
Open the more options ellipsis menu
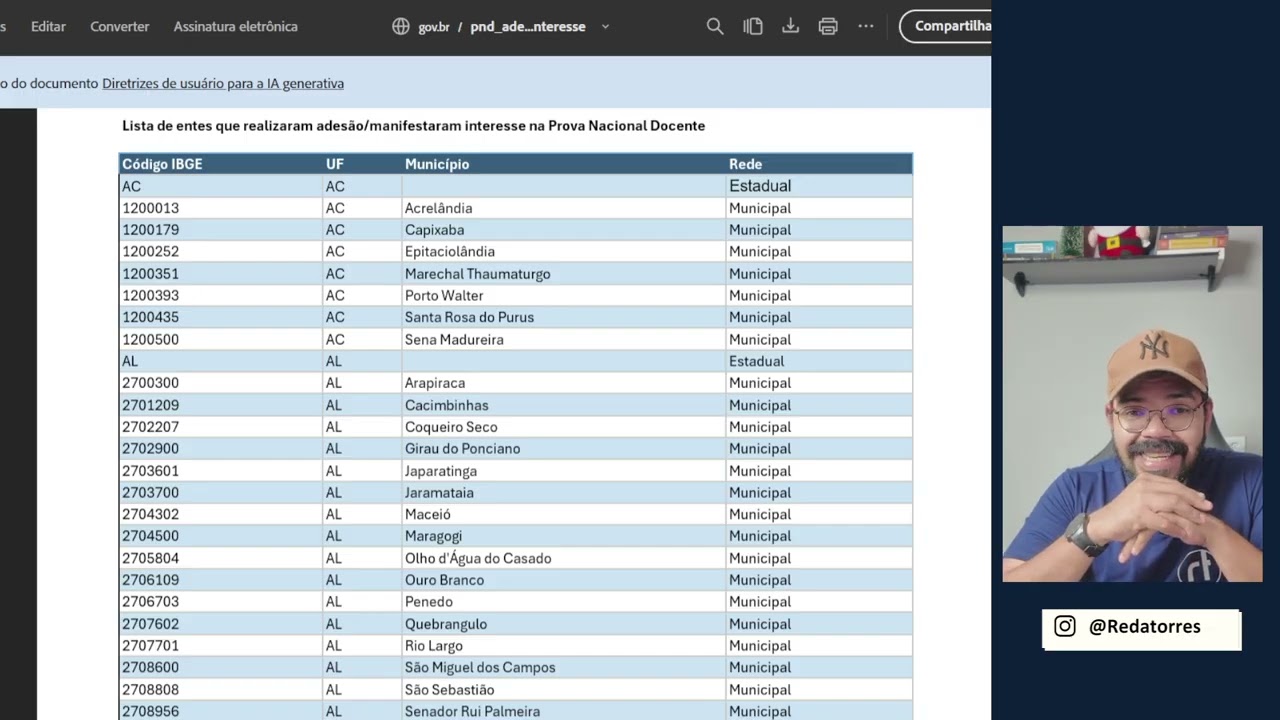click(866, 27)
